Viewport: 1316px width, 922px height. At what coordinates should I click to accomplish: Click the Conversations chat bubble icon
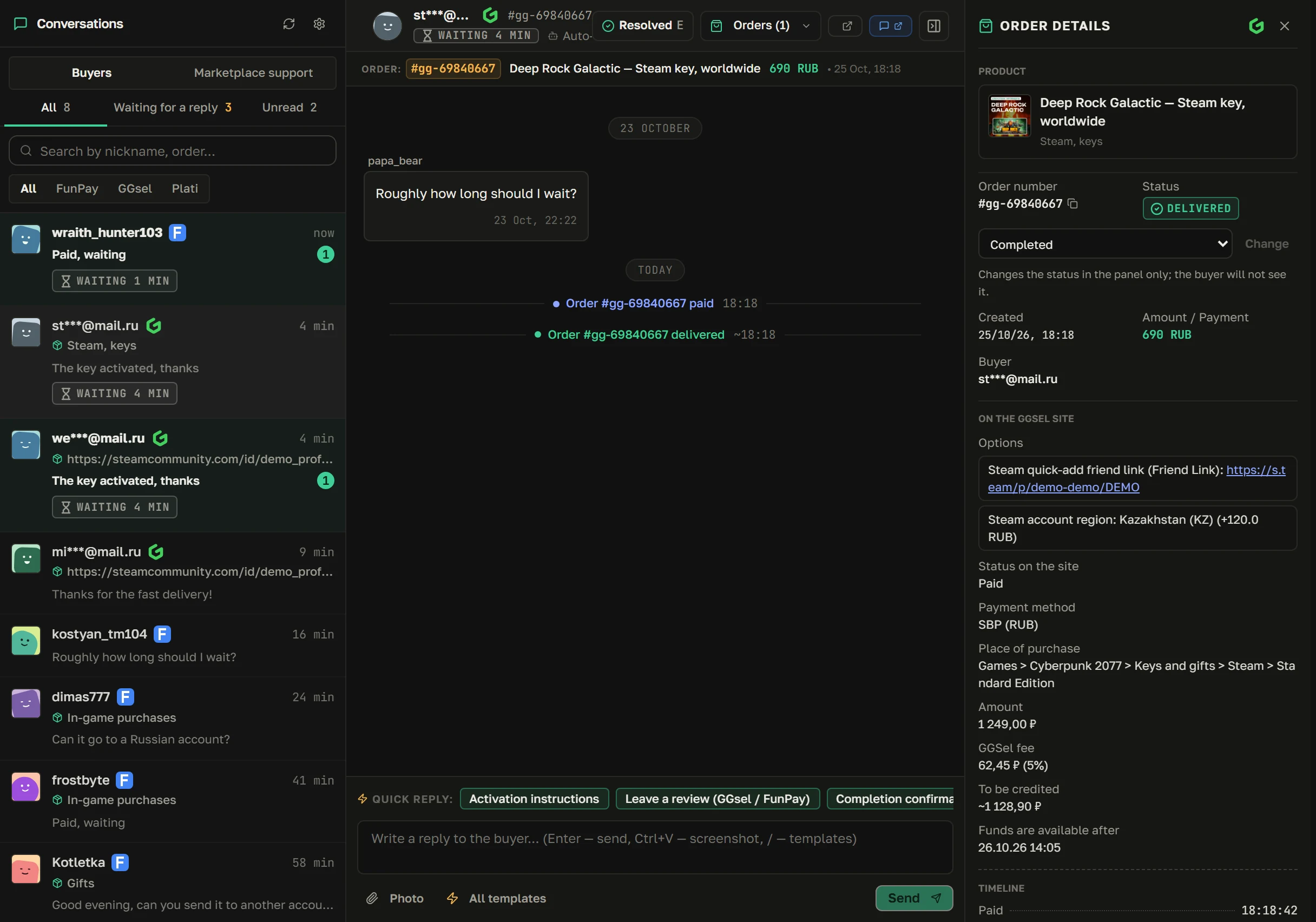coord(21,23)
